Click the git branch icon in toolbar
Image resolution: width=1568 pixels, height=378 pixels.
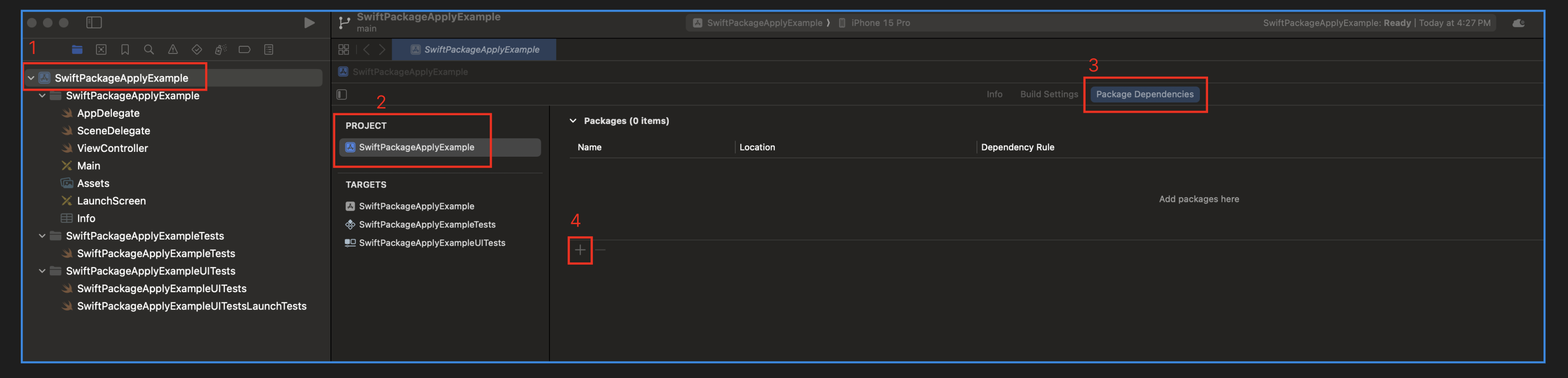click(344, 23)
